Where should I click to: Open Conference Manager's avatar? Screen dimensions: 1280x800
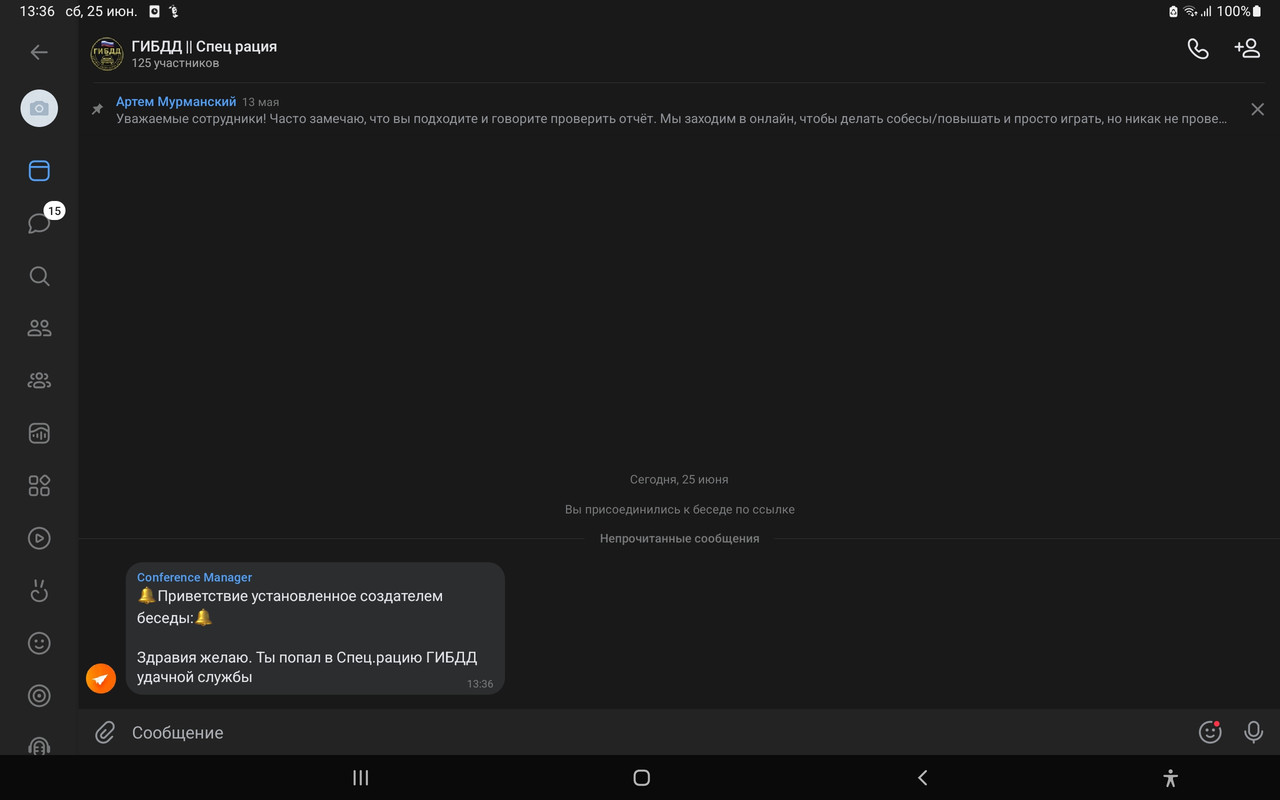click(x=100, y=678)
